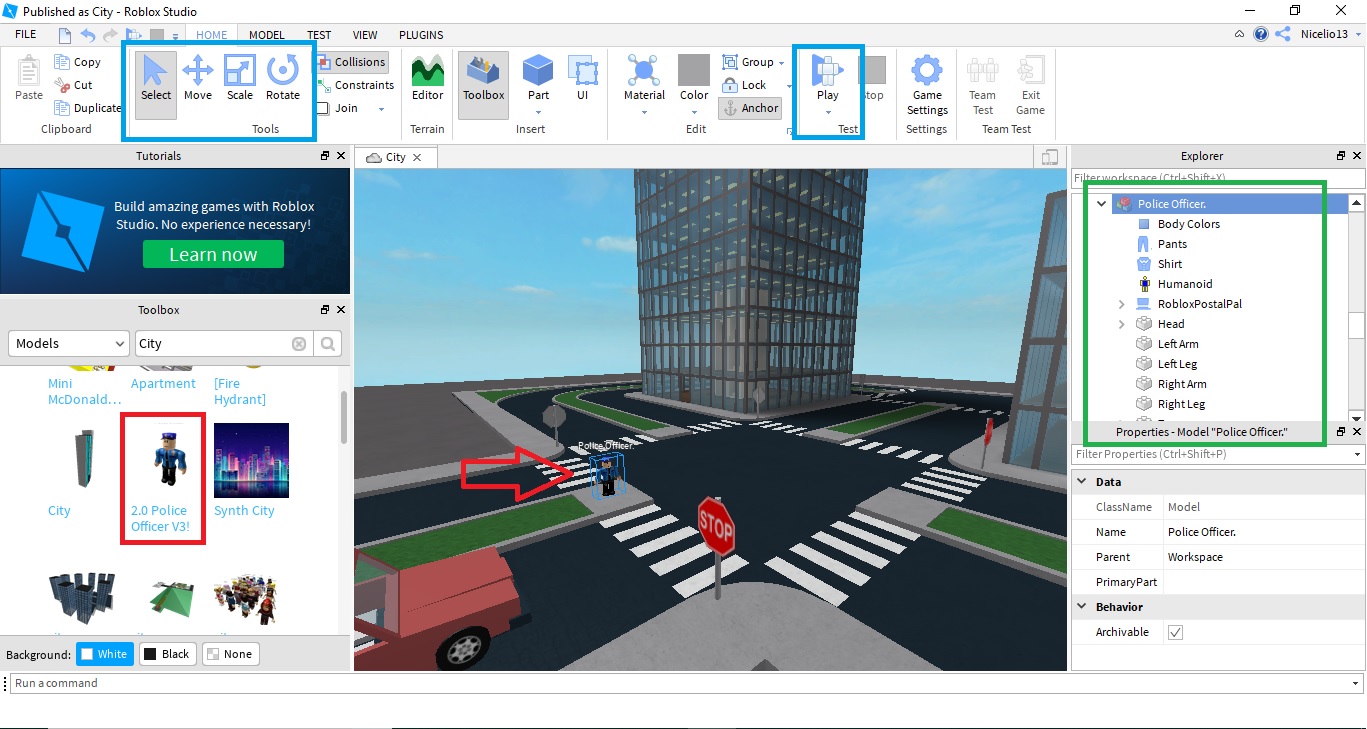Image resolution: width=1367 pixels, height=729 pixels.
Task: Anchor the selected part
Action: [x=750, y=108]
